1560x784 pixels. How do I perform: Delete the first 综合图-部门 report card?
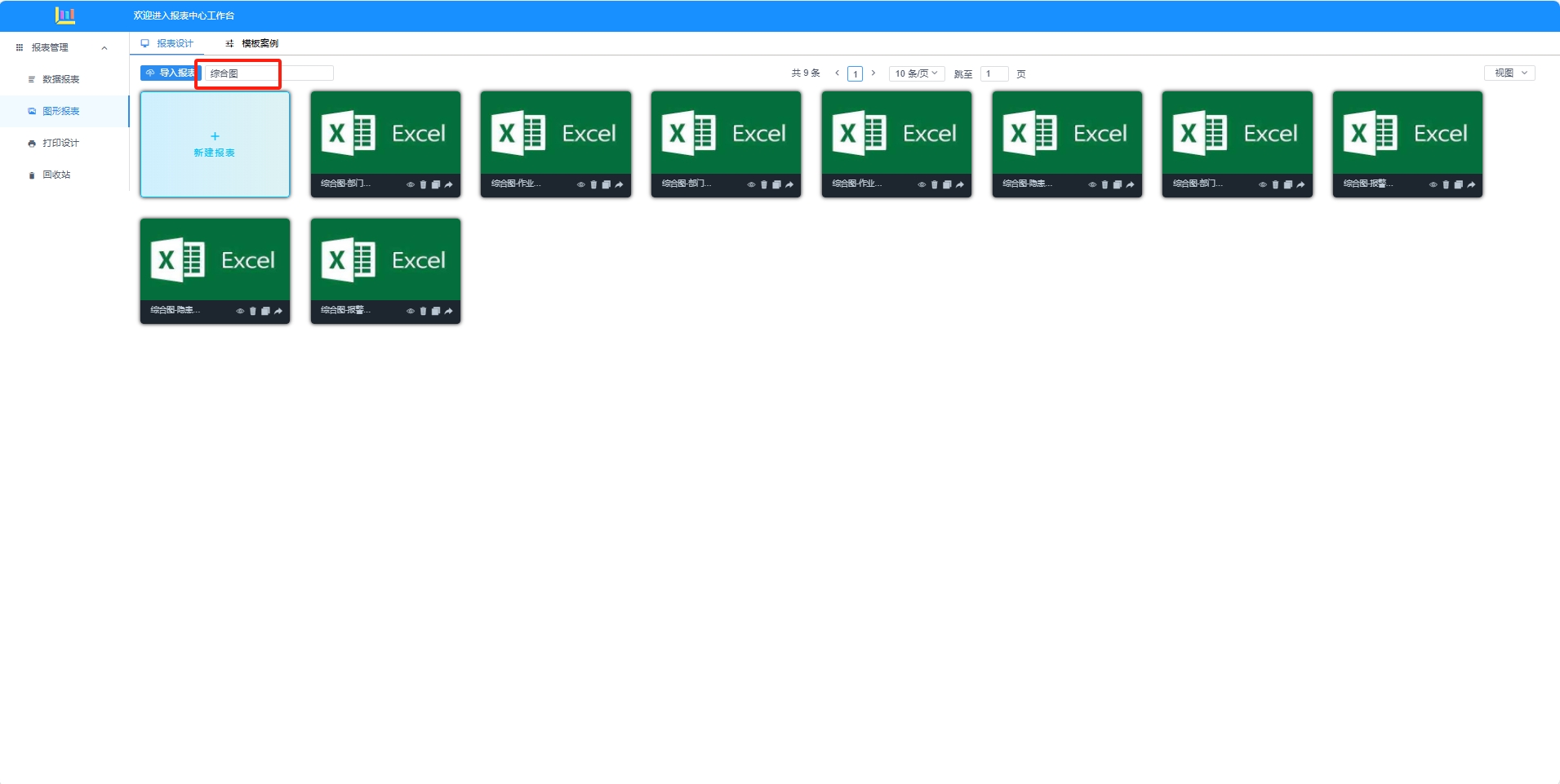(x=423, y=184)
